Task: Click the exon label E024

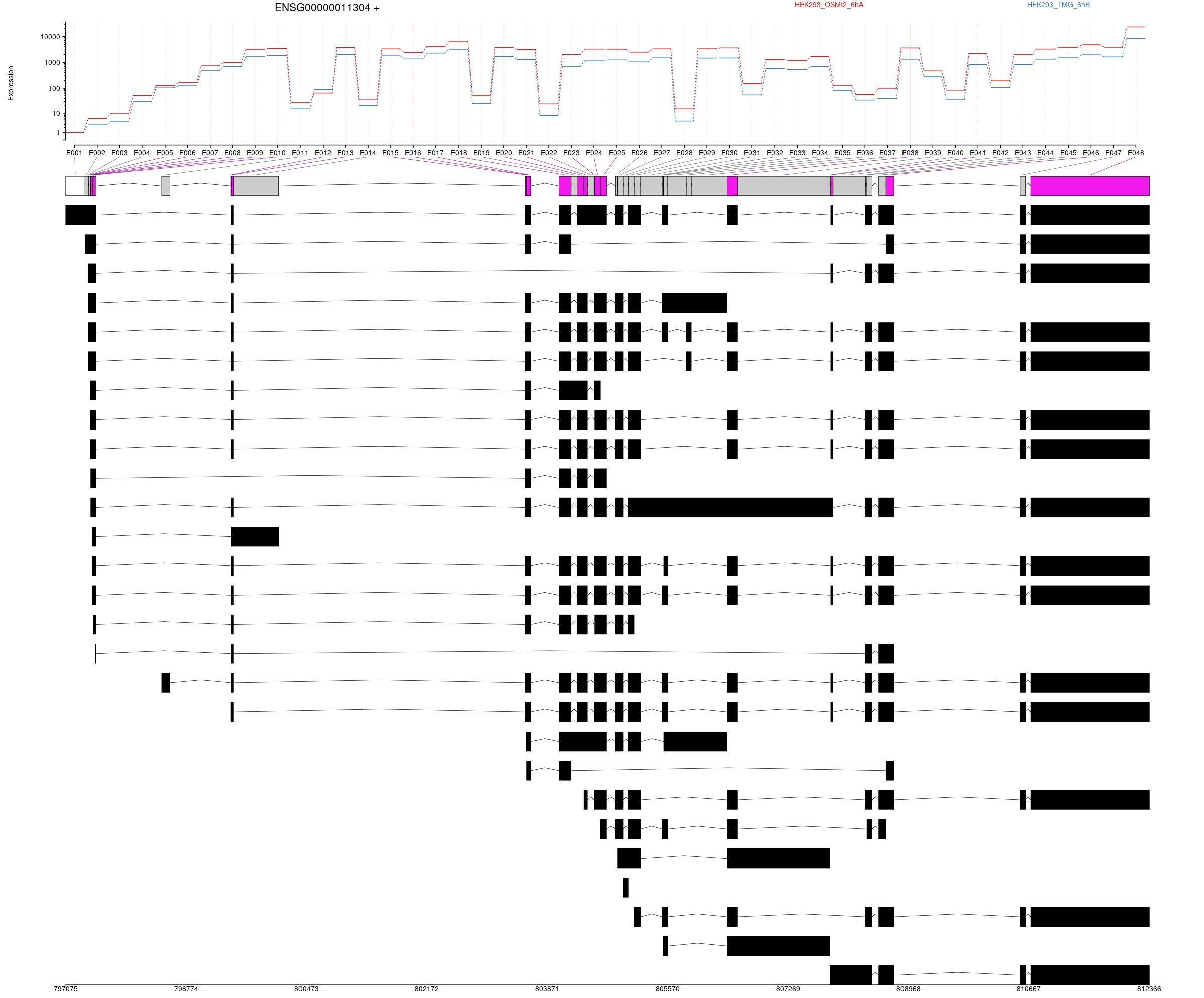Action: pos(594,153)
